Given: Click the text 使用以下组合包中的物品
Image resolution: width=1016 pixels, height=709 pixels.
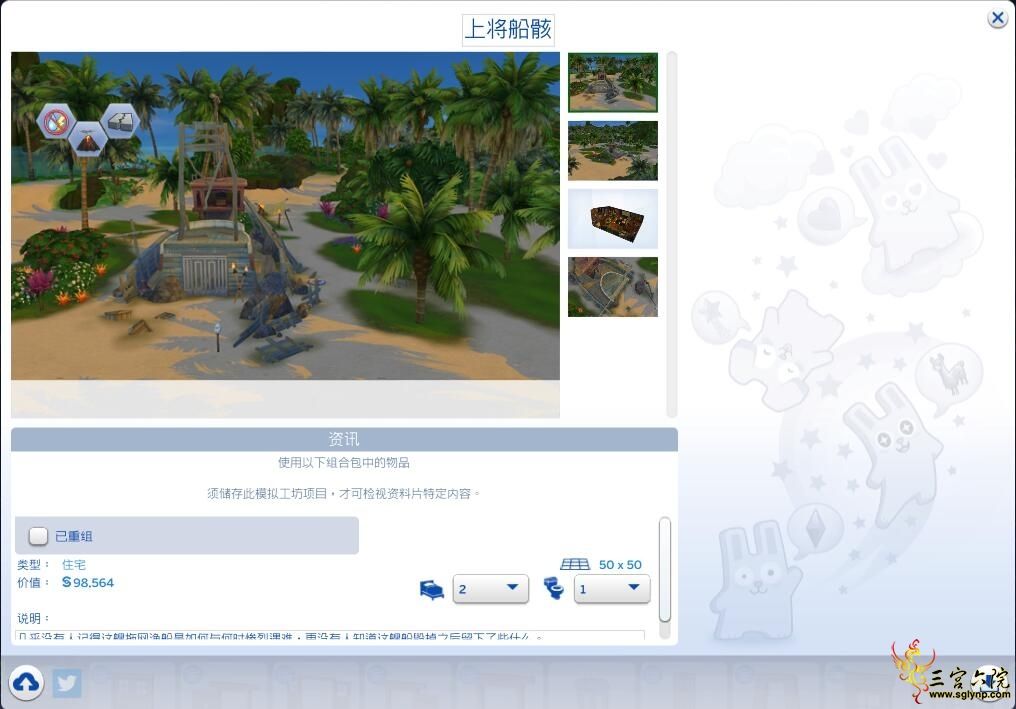Looking at the screenshot, I should [344, 463].
